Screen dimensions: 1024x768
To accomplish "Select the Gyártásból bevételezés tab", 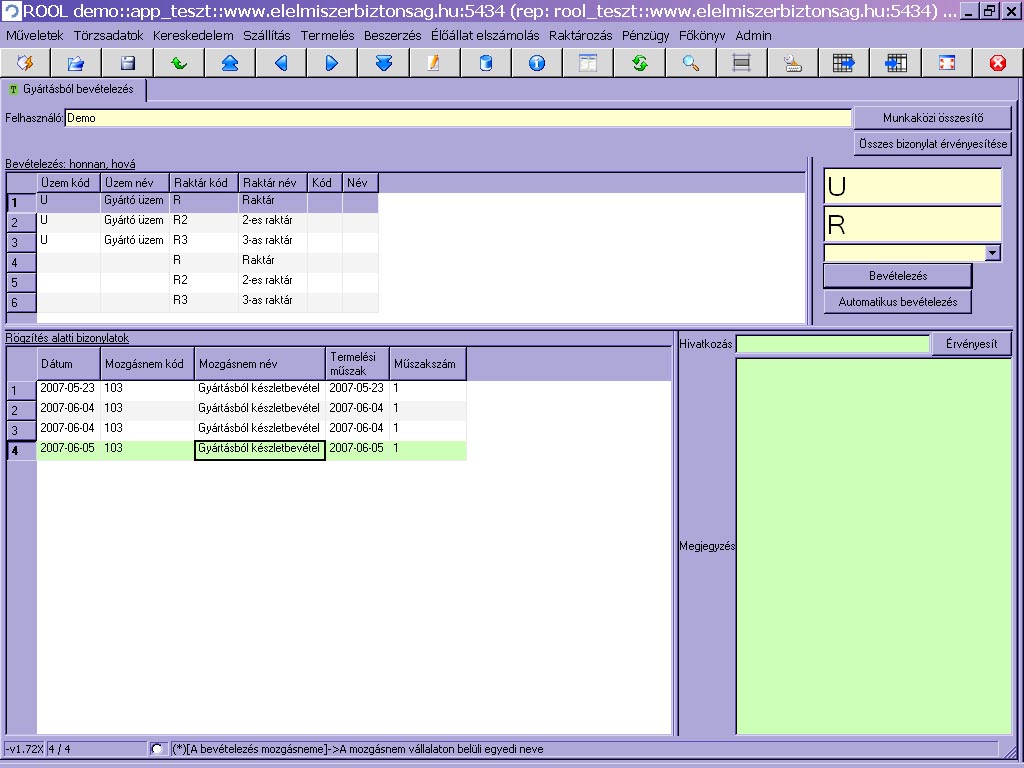I will (75, 89).
